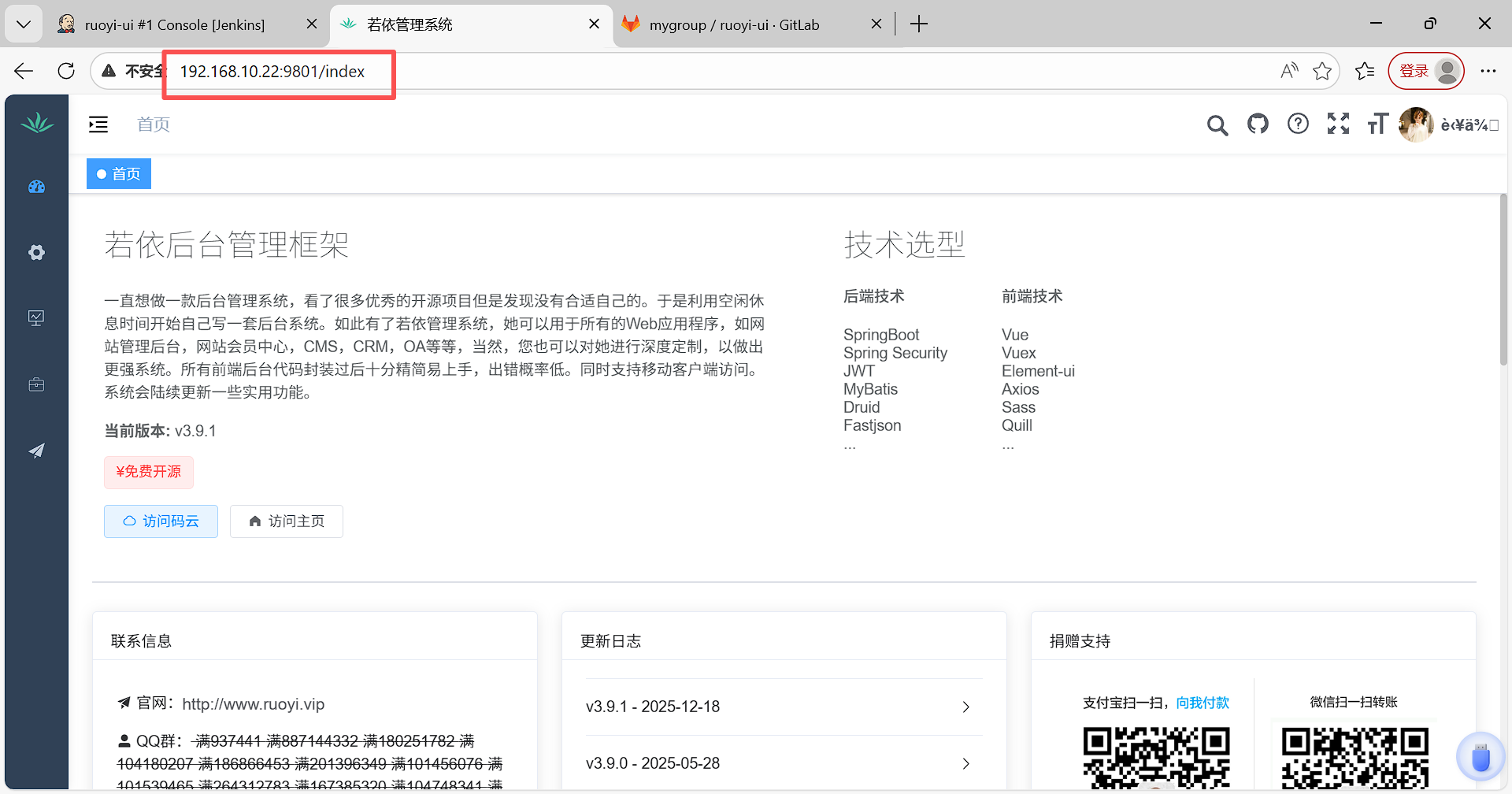Click the 当前版本 v3.9.1 text
Screen dimensions: 1512x794
pos(161,431)
